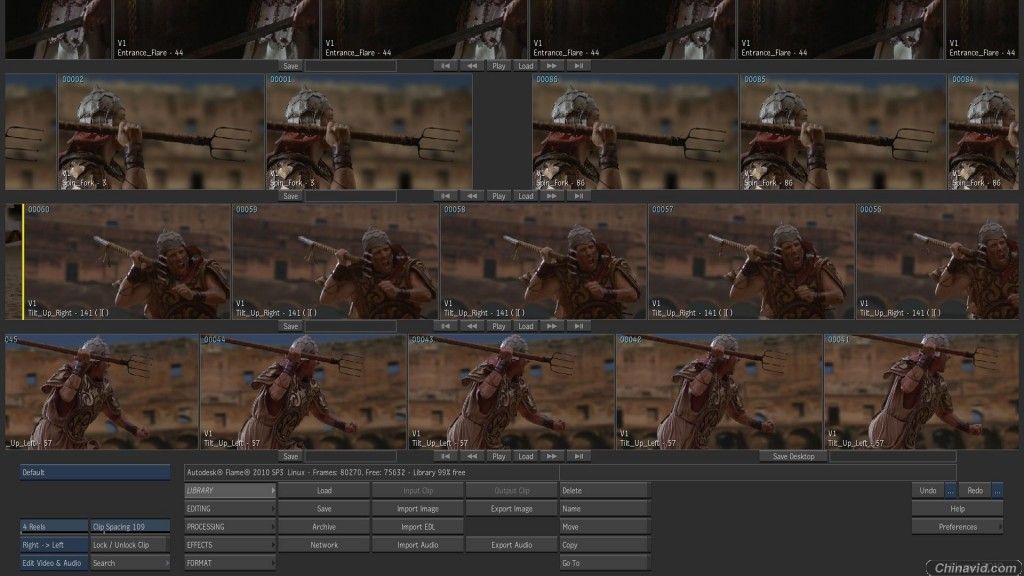1024x576 pixels.
Task: Click Import Audio
Action: (418, 545)
